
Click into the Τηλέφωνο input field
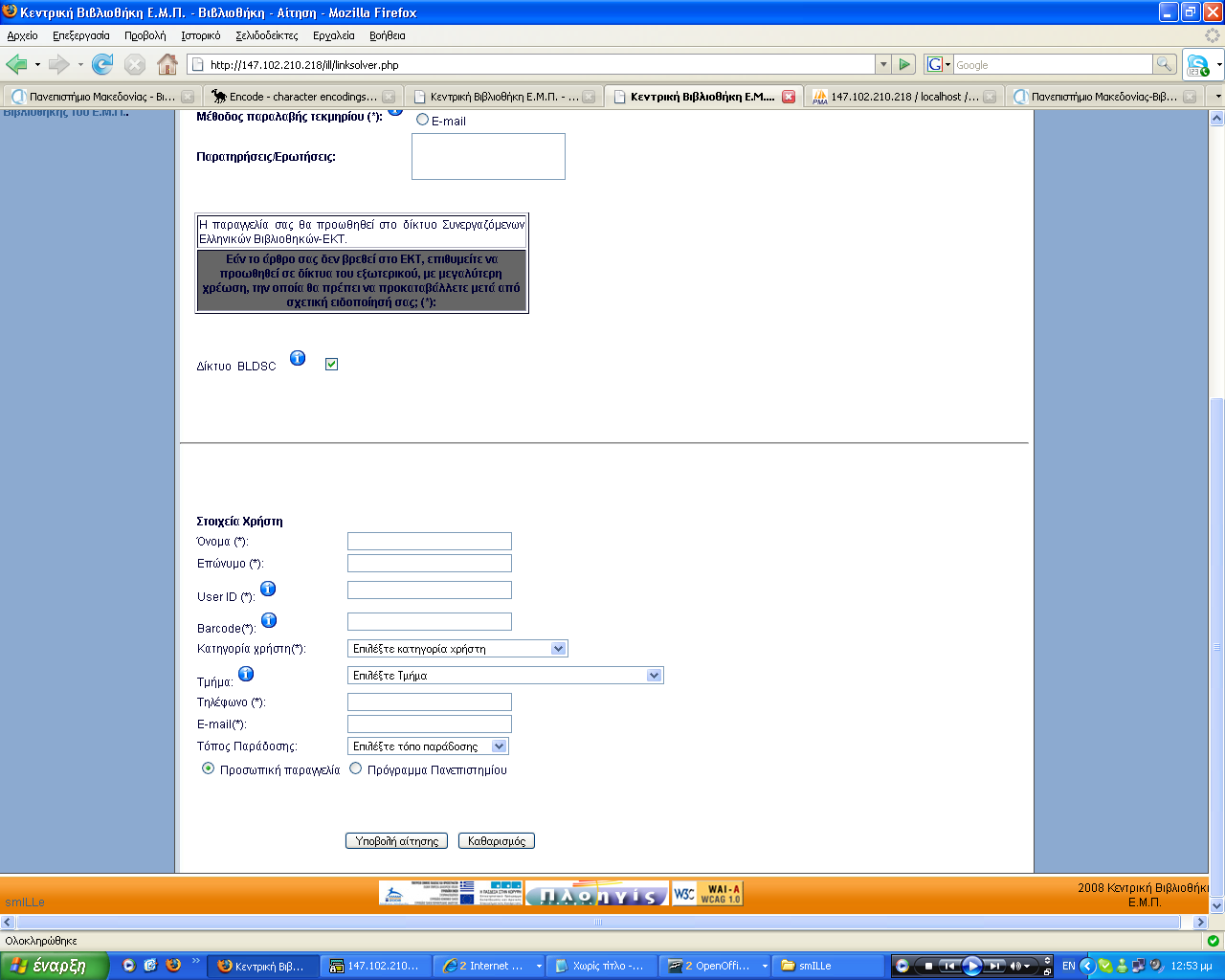(x=430, y=702)
